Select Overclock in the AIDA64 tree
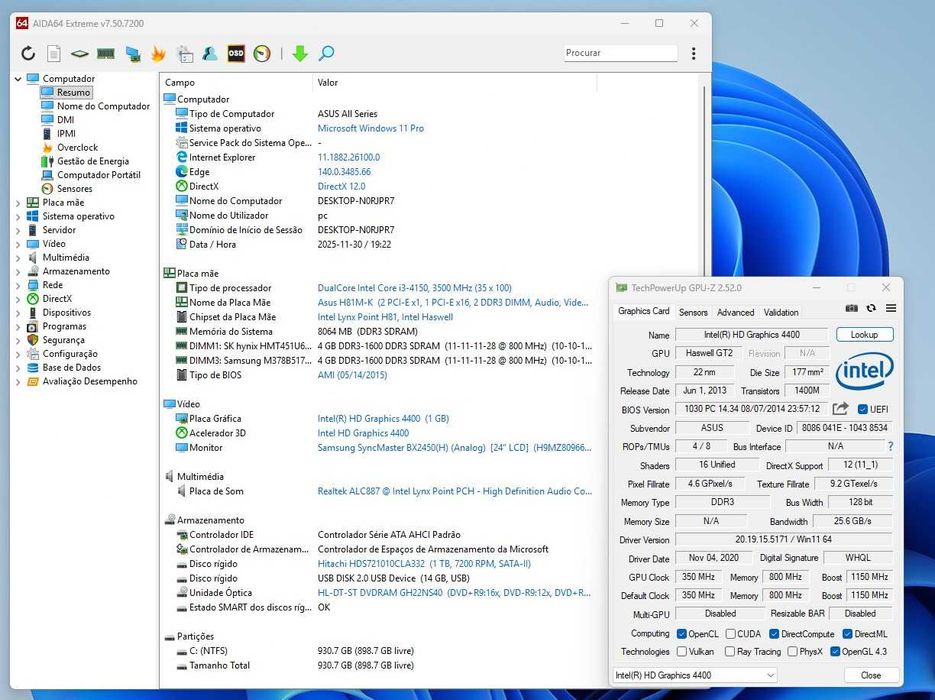Viewport: 935px width, 700px height. (78, 147)
